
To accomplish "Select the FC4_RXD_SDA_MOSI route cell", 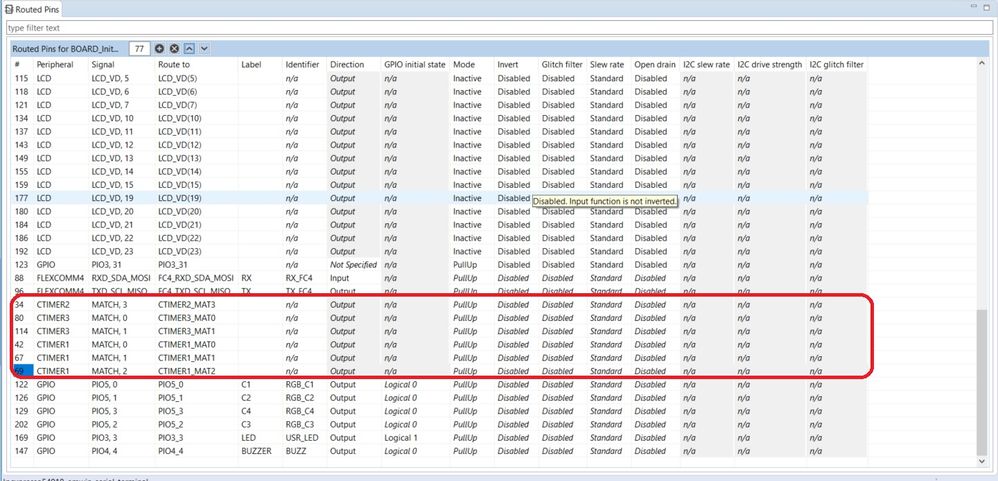I will pos(196,278).
